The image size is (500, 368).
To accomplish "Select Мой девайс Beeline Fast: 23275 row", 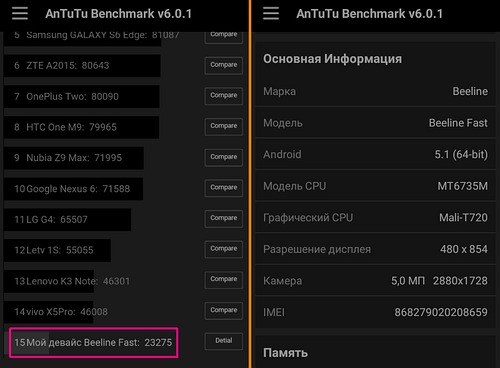I will pos(94,343).
